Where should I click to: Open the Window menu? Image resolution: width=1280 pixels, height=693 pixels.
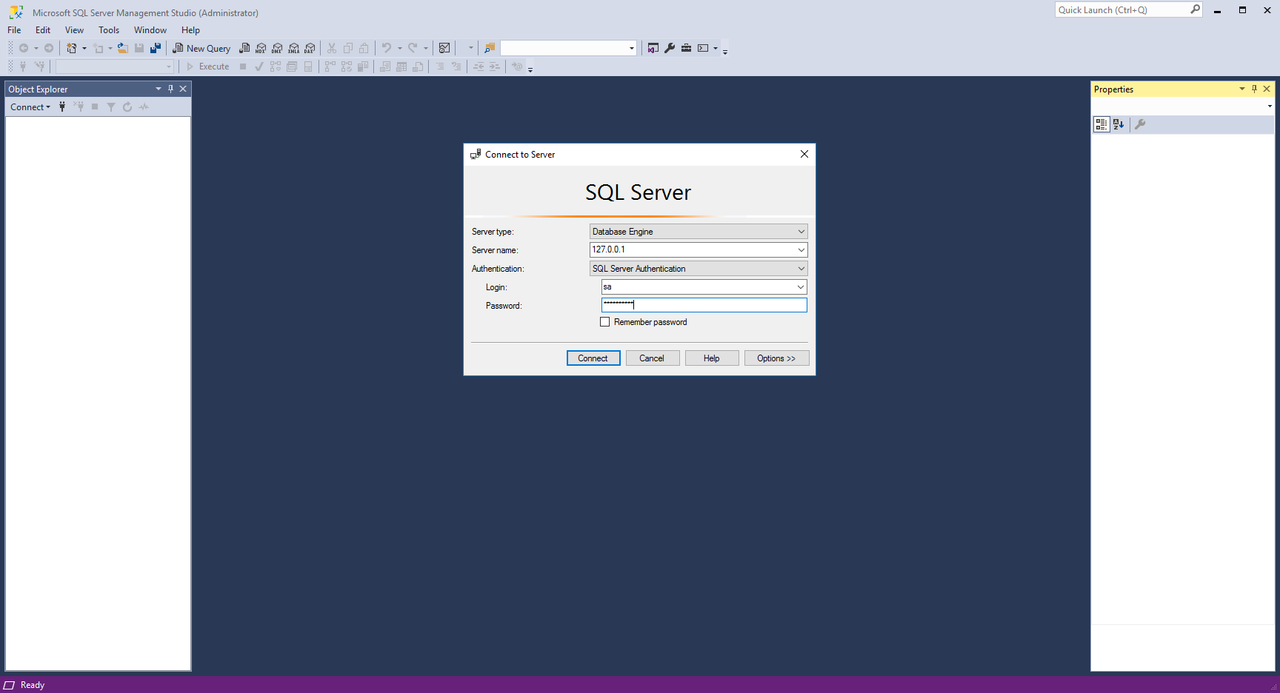click(x=150, y=30)
